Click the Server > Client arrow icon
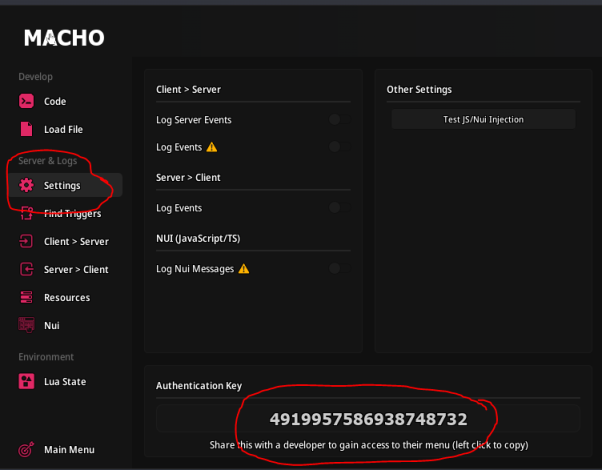Viewport: 602px width, 470px height. coord(26,269)
